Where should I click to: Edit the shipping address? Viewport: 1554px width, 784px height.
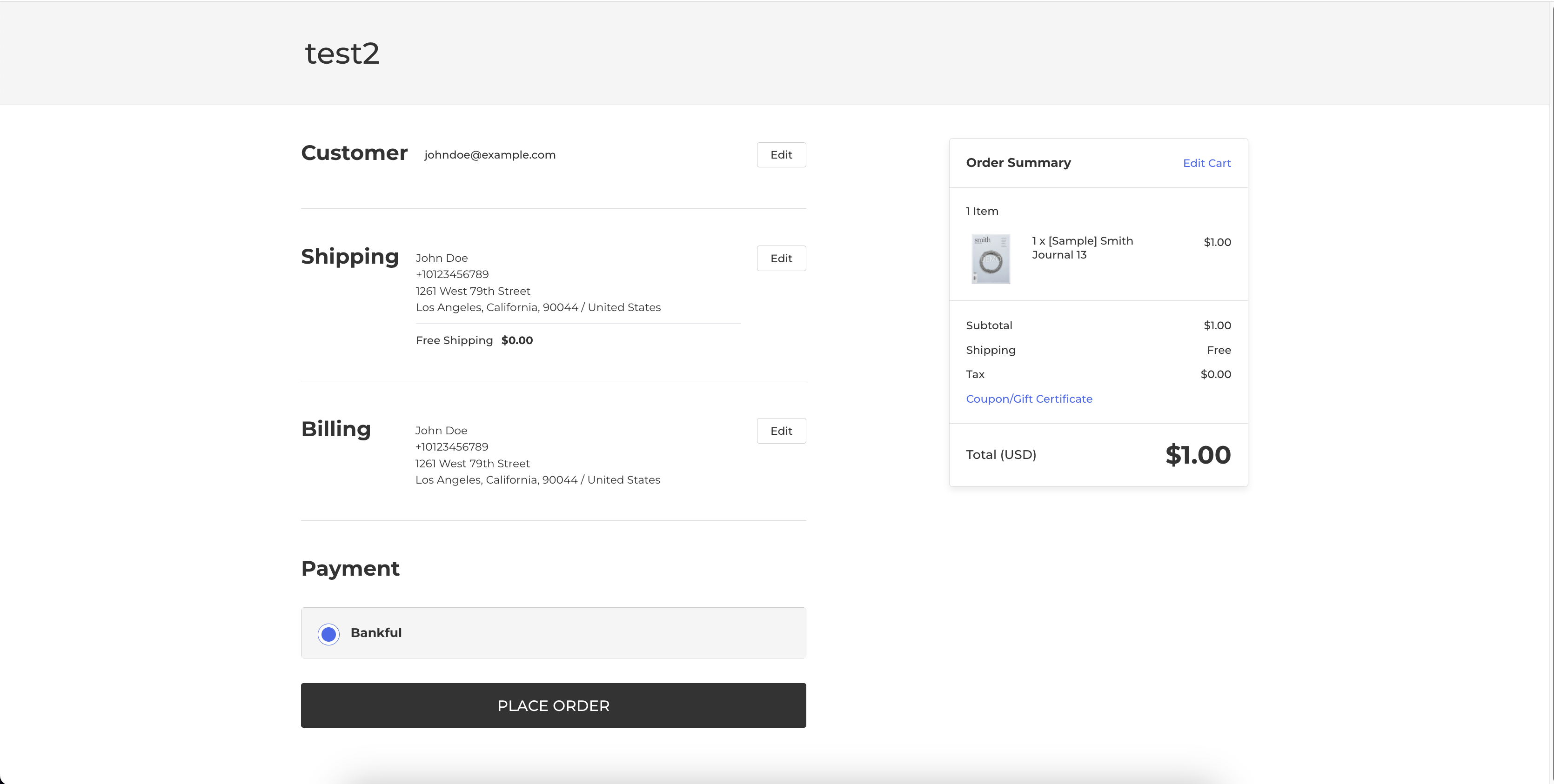[x=781, y=258]
